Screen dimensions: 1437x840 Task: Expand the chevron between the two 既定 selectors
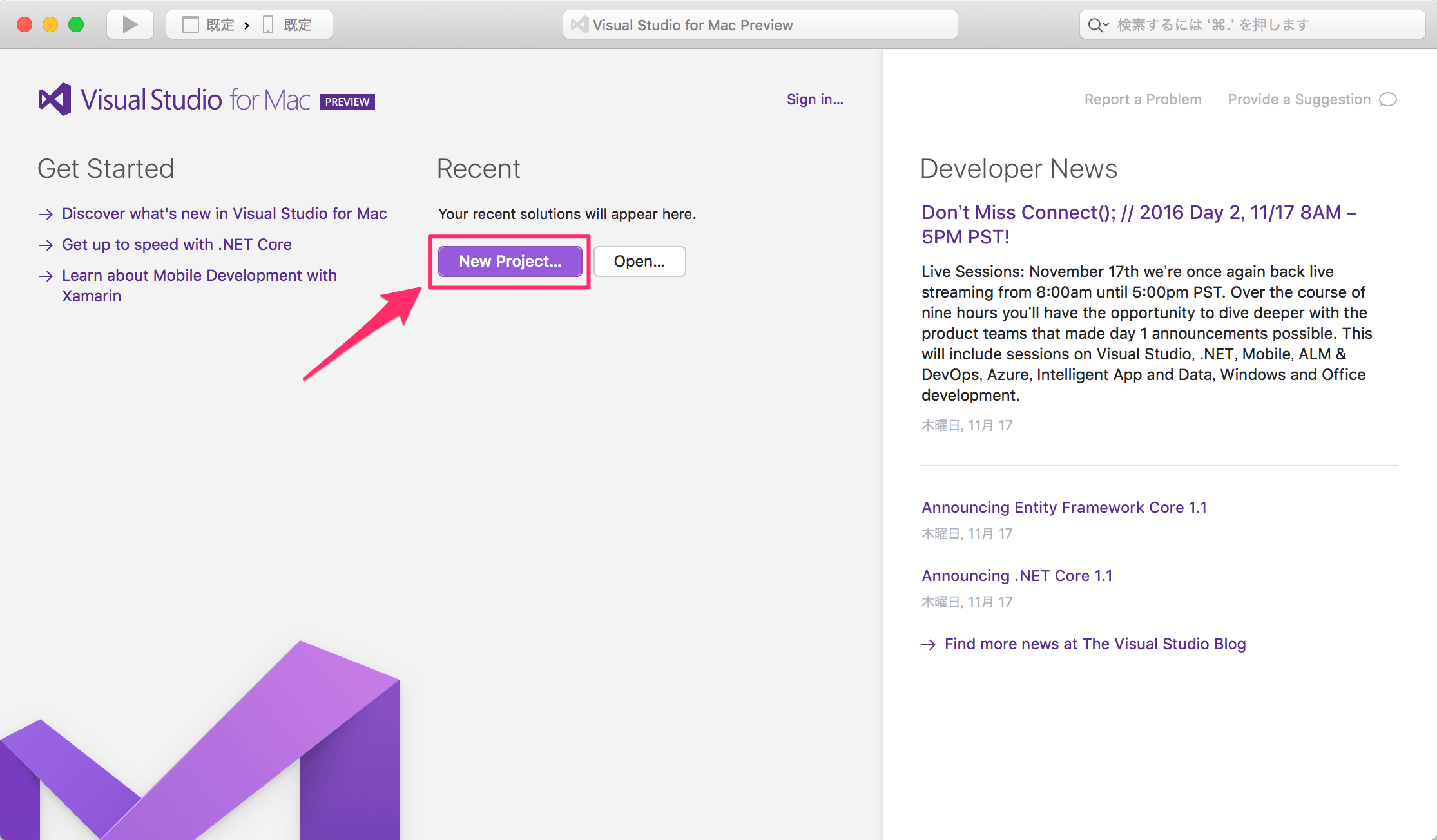pyautogui.click(x=247, y=25)
